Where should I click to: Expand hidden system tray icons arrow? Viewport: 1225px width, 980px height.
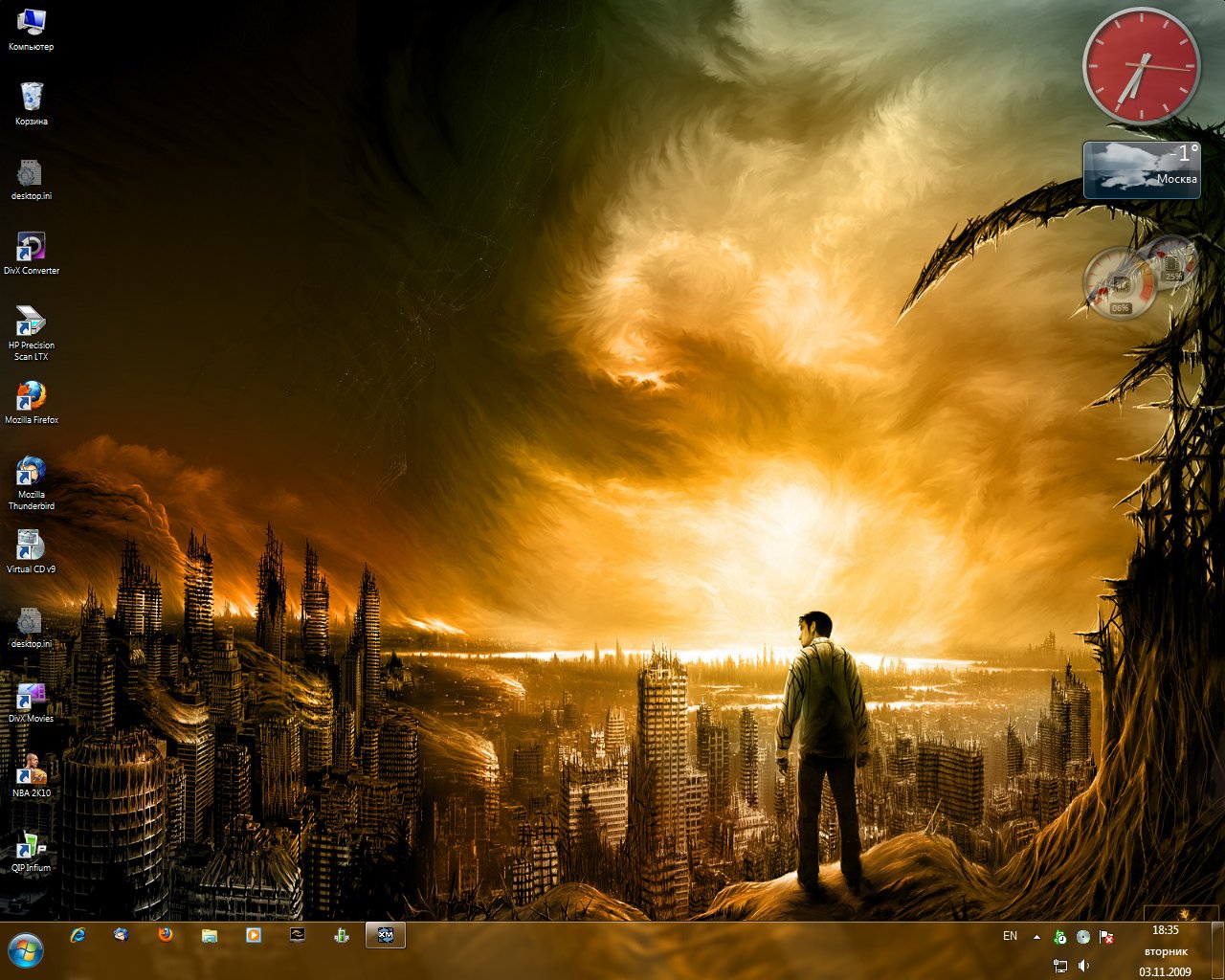[1036, 937]
